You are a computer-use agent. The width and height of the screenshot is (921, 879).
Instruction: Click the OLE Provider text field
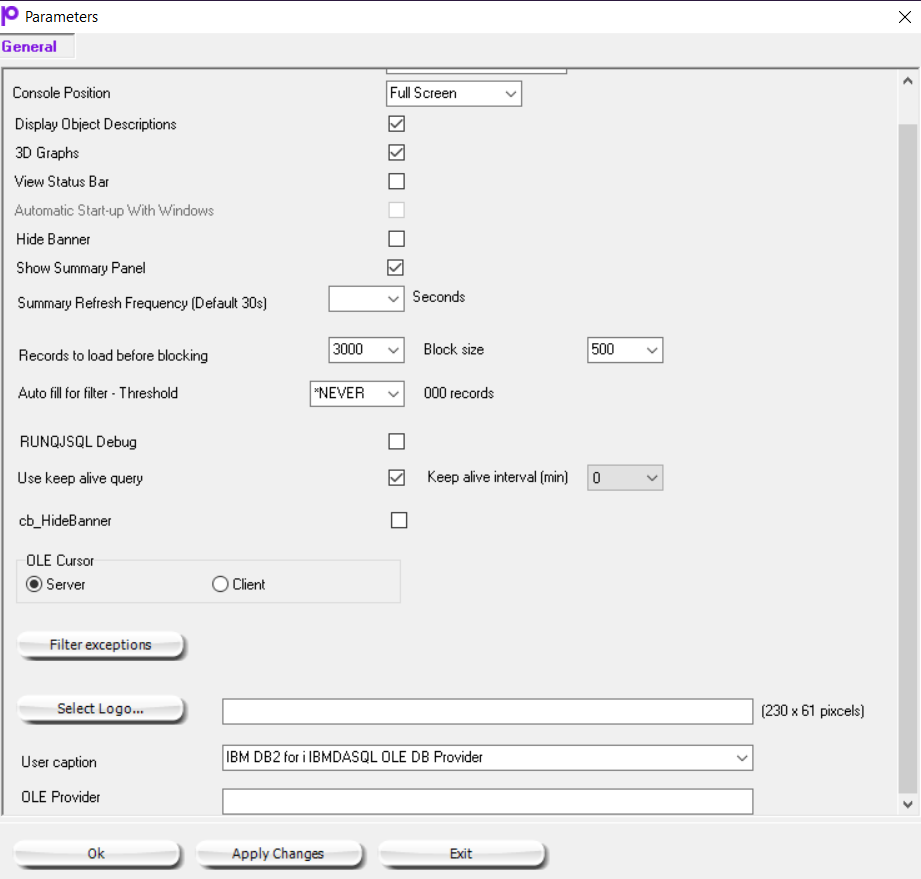click(487, 801)
